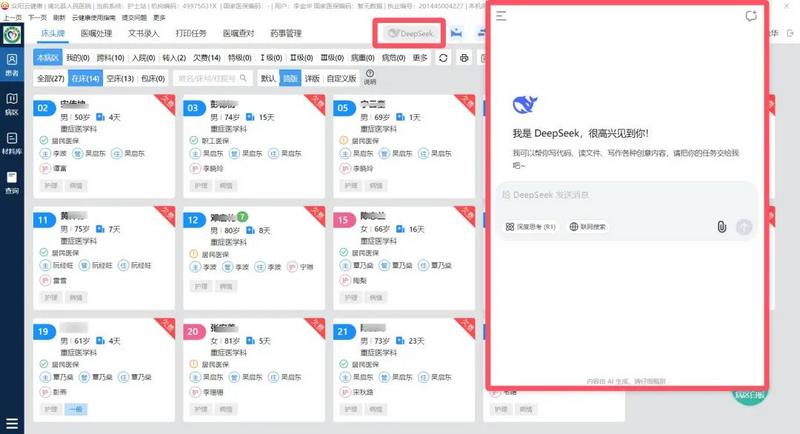Open the 材料库 section in left sidebar
Image resolution: width=800 pixels, height=434 pixels.
[12, 143]
